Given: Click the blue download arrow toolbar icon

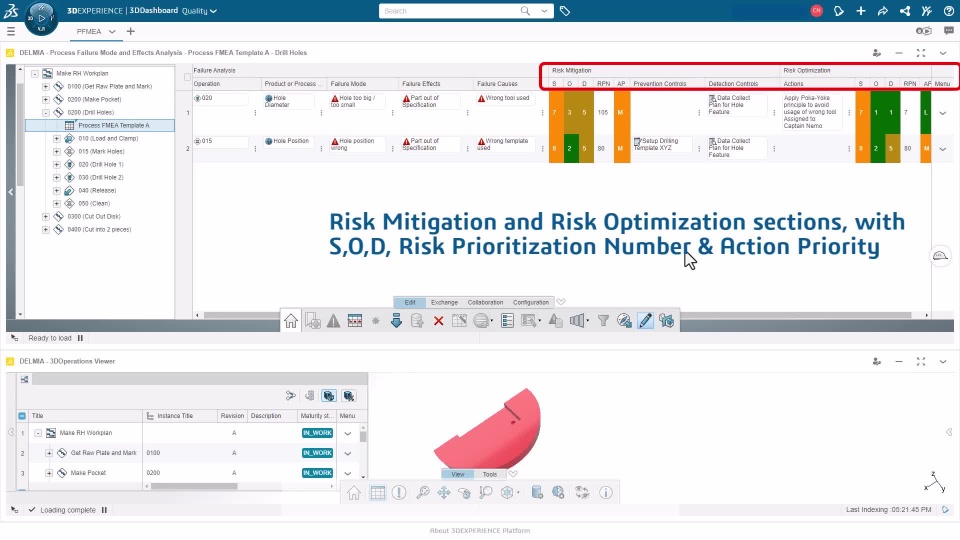Looking at the screenshot, I should pos(396,321).
